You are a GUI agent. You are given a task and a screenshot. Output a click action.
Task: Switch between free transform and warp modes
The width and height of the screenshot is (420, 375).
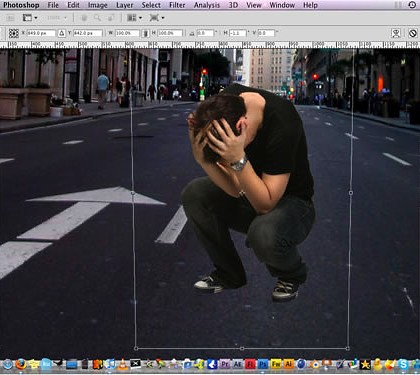(396, 33)
